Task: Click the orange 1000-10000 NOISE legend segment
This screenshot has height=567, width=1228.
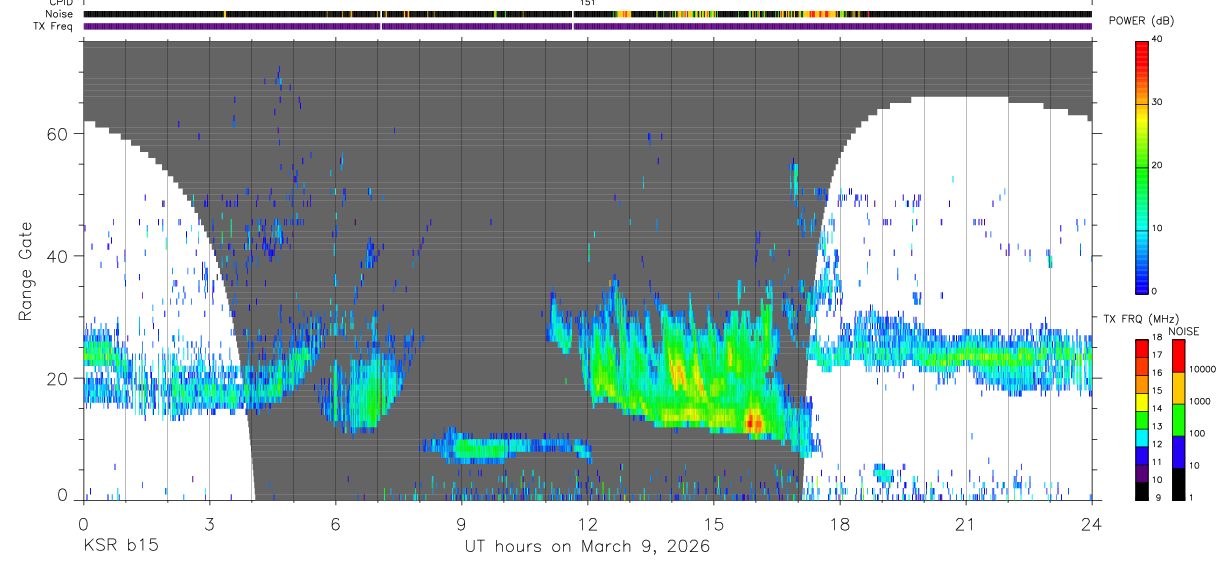Action: pyautogui.click(x=1179, y=386)
